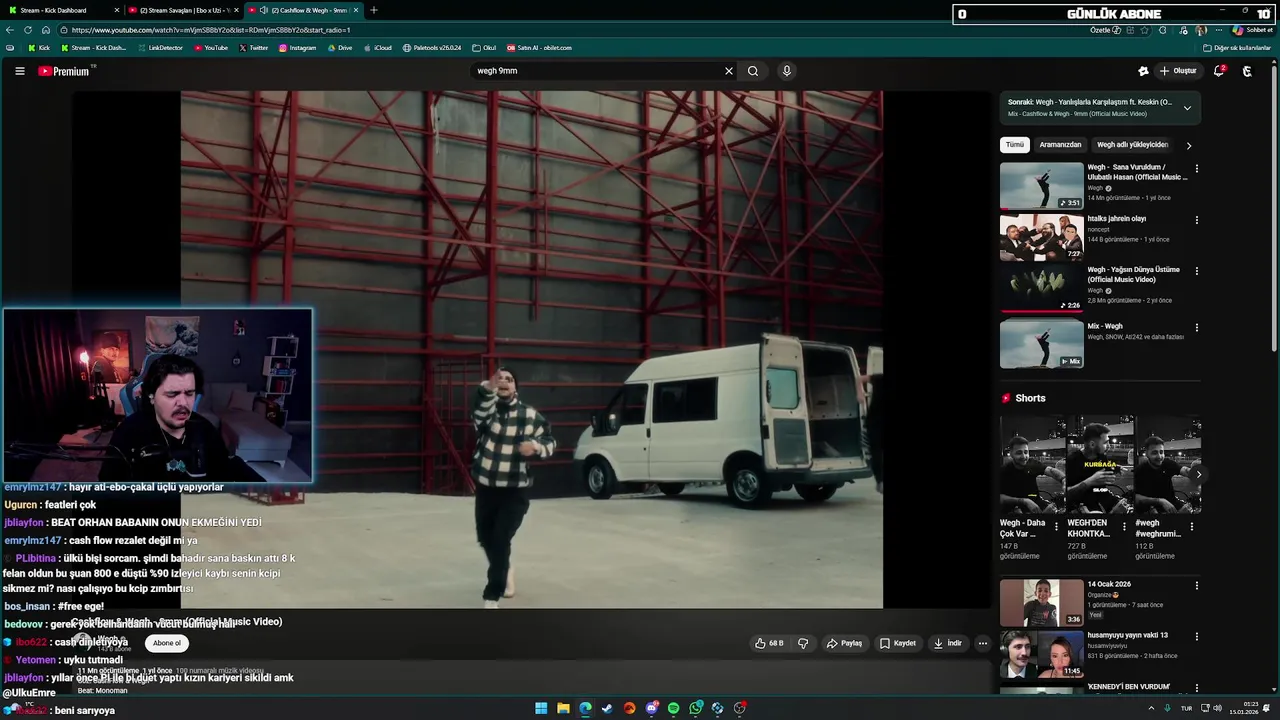The width and height of the screenshot is (1280, 720).
Task: Open Spotify from the taskbar
Action: [x=673, y=708]
